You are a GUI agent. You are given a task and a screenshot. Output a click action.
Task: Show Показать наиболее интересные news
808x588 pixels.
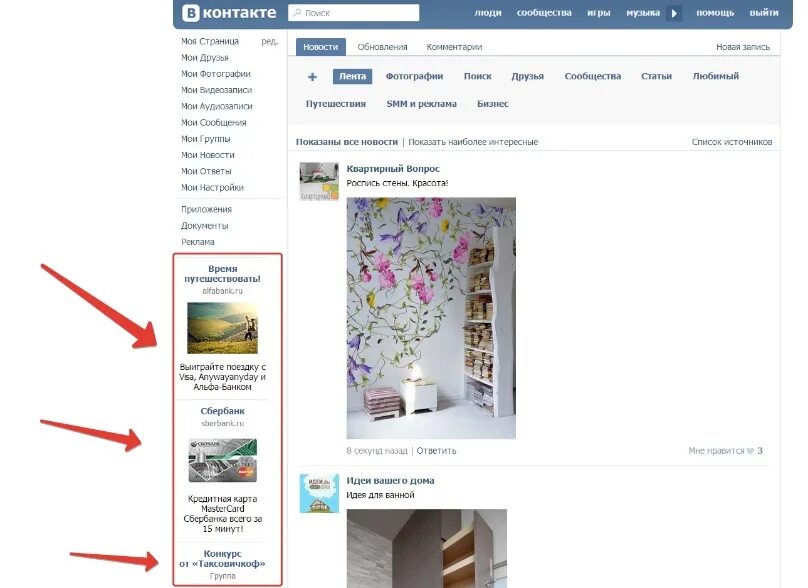point(473,142)
